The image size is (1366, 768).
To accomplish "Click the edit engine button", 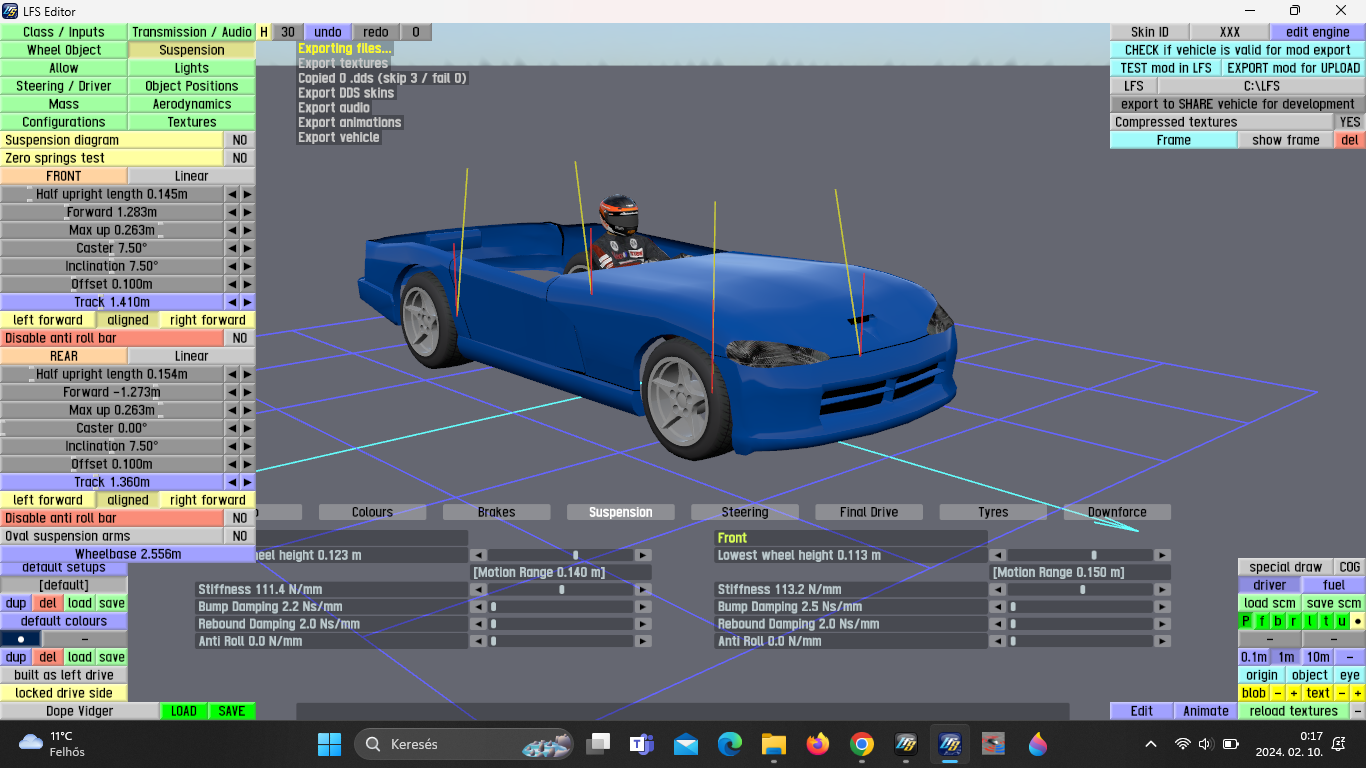I will click(x=1317, y=32).
